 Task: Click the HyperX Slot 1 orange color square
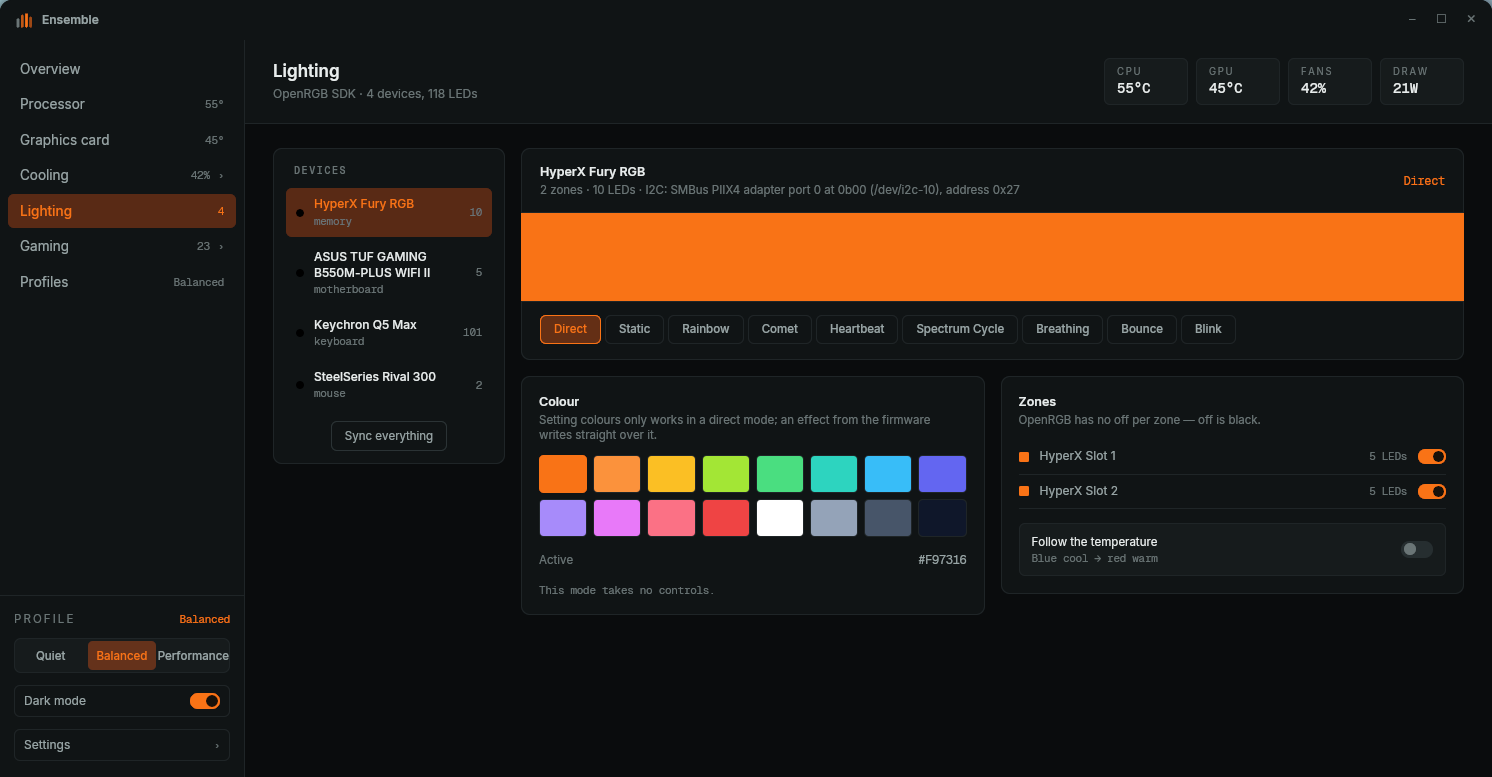(x=1024, y=457)
